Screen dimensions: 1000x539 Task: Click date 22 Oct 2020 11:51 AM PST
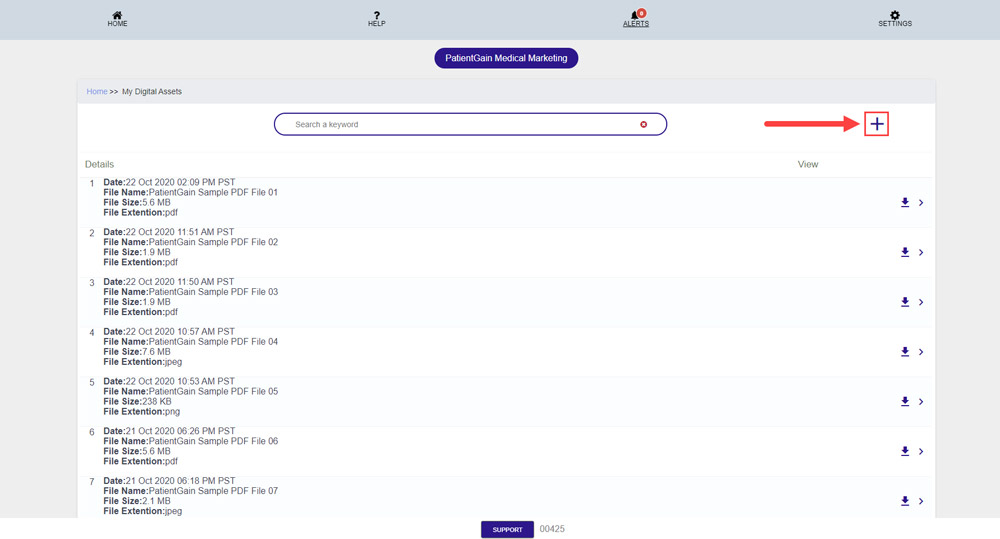click(x=180, y=232)
